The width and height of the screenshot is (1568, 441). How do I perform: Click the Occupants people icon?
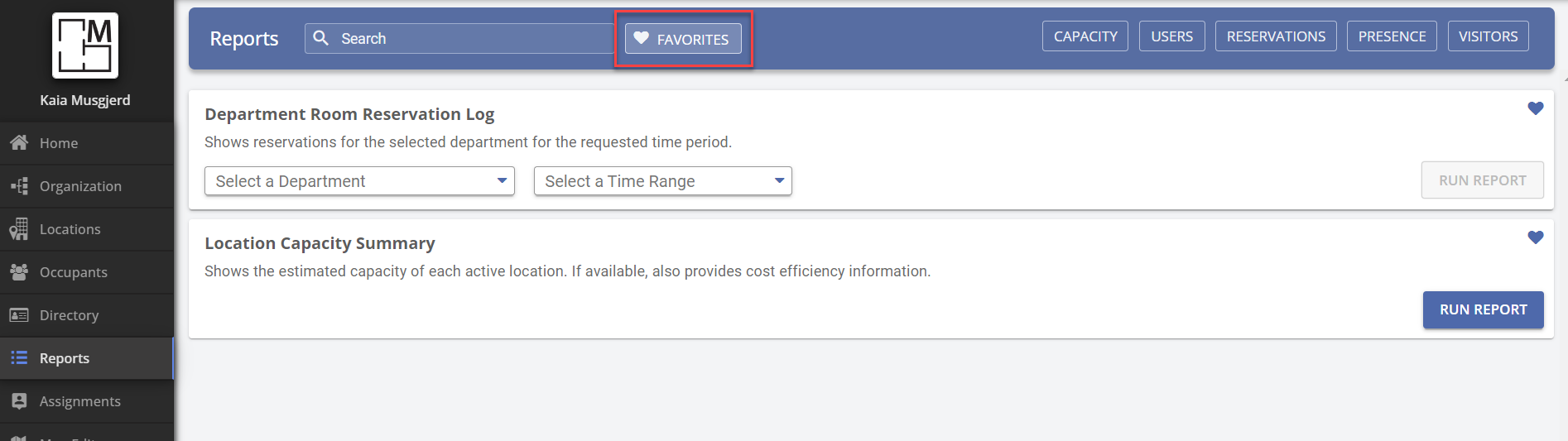tap(19, 271)
